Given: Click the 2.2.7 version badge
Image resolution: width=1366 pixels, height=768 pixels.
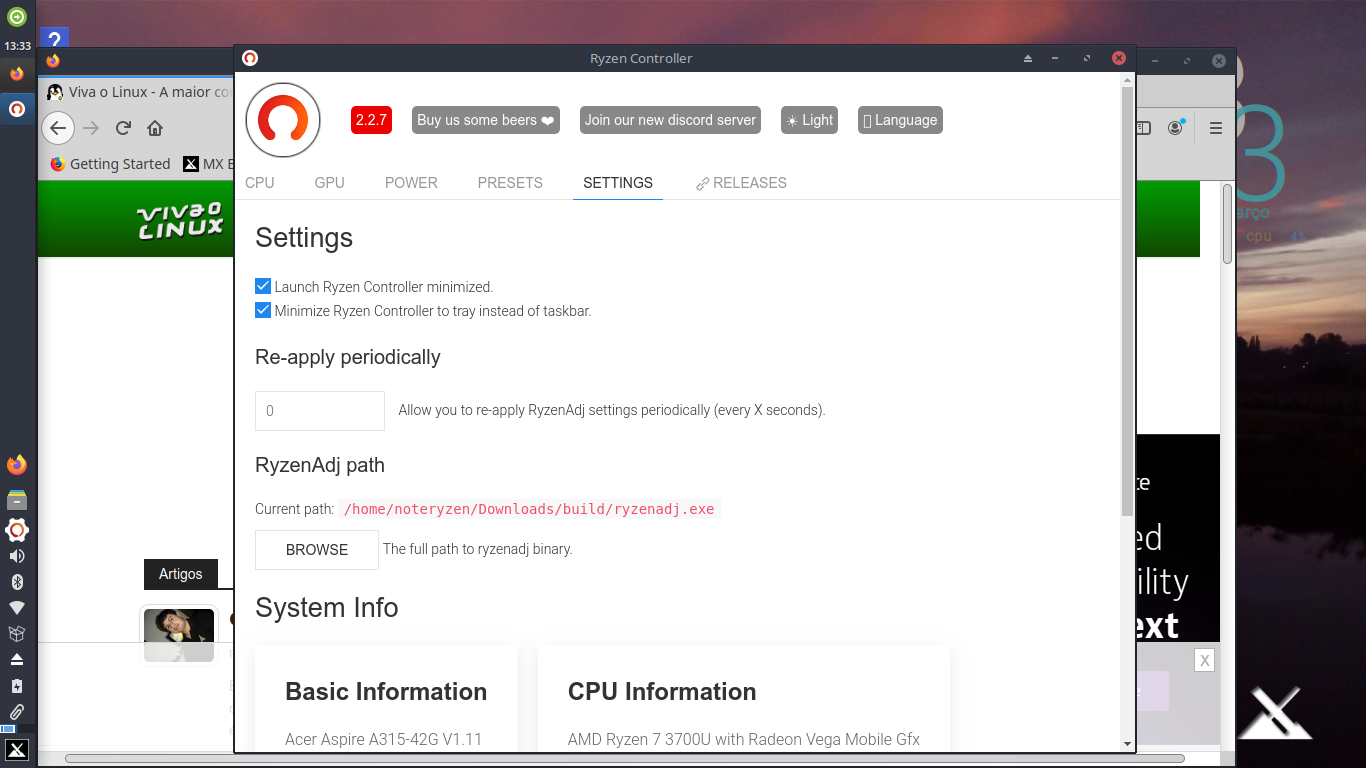Looking at the screenshot, I should pos(371,120).
